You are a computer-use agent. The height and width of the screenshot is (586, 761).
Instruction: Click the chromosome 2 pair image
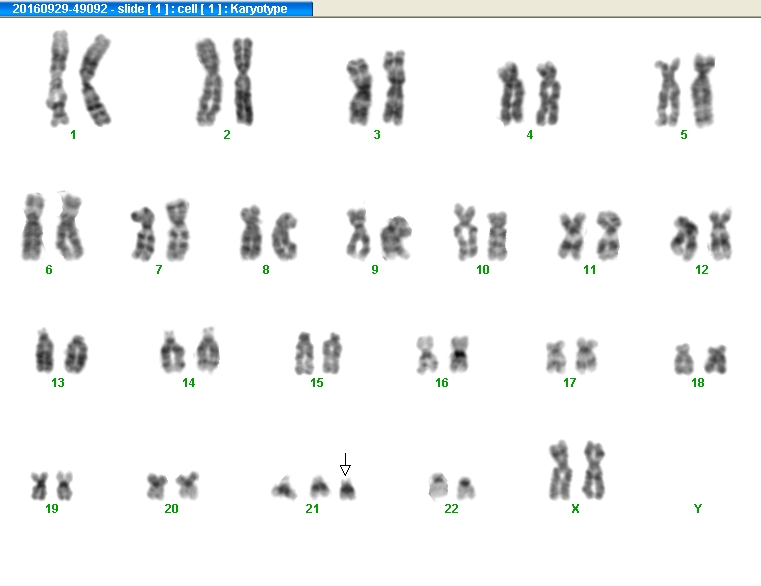(224, 82)
